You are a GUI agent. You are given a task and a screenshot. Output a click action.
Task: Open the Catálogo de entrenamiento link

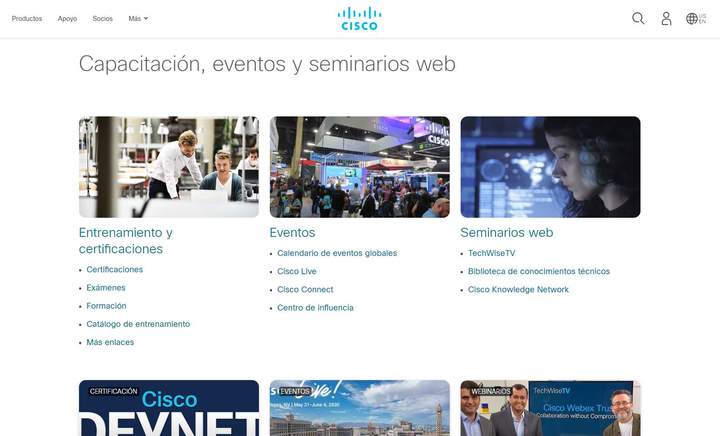(138, 324)
